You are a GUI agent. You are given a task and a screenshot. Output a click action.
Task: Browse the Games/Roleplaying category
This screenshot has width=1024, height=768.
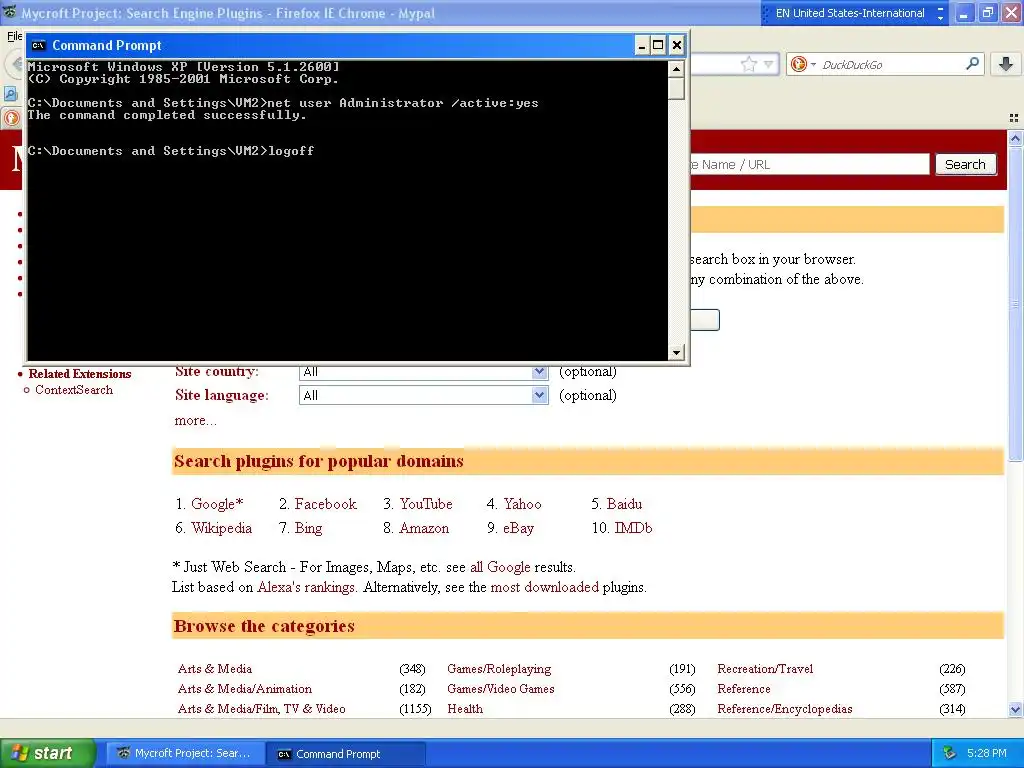click(x=499, y=669)
